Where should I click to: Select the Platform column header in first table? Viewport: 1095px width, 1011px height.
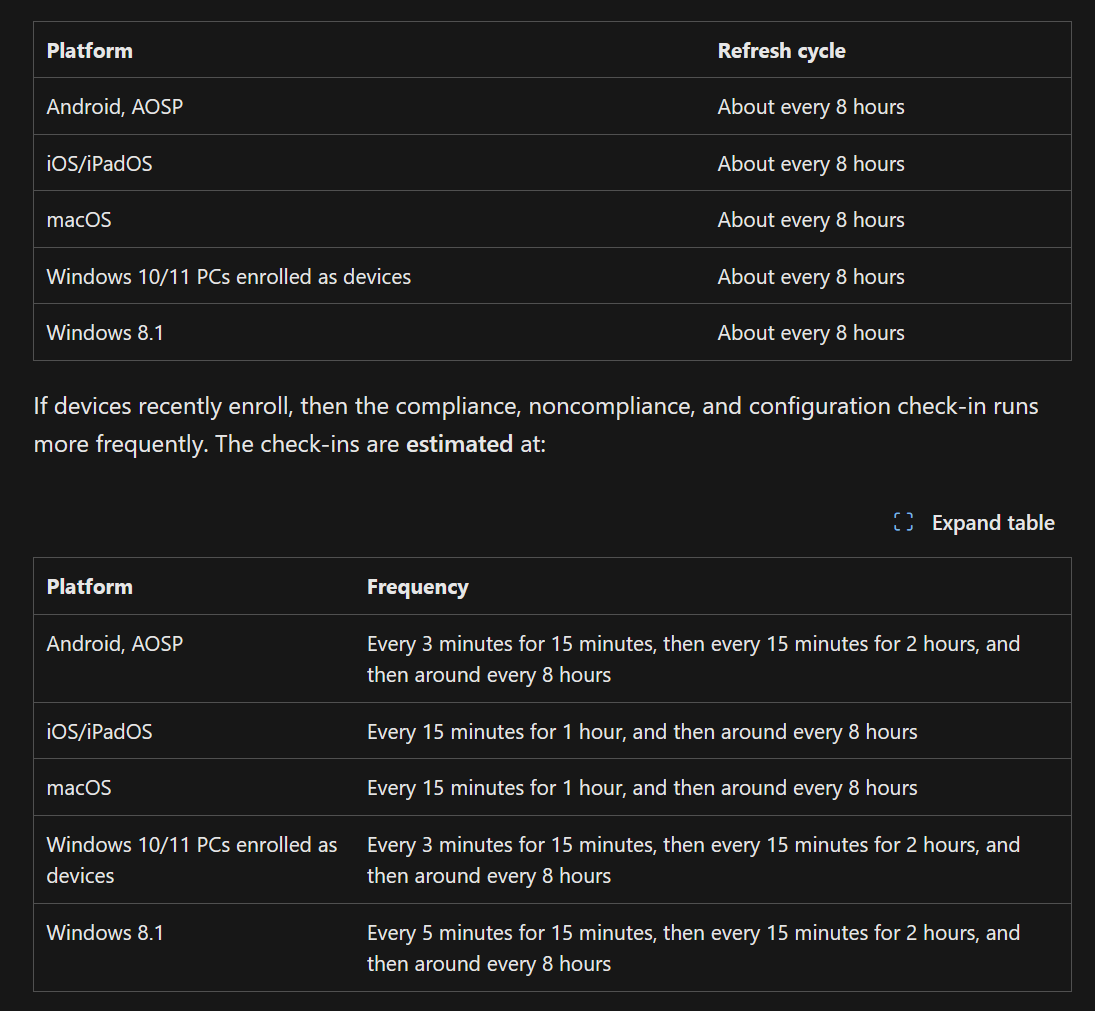(89, 50)
